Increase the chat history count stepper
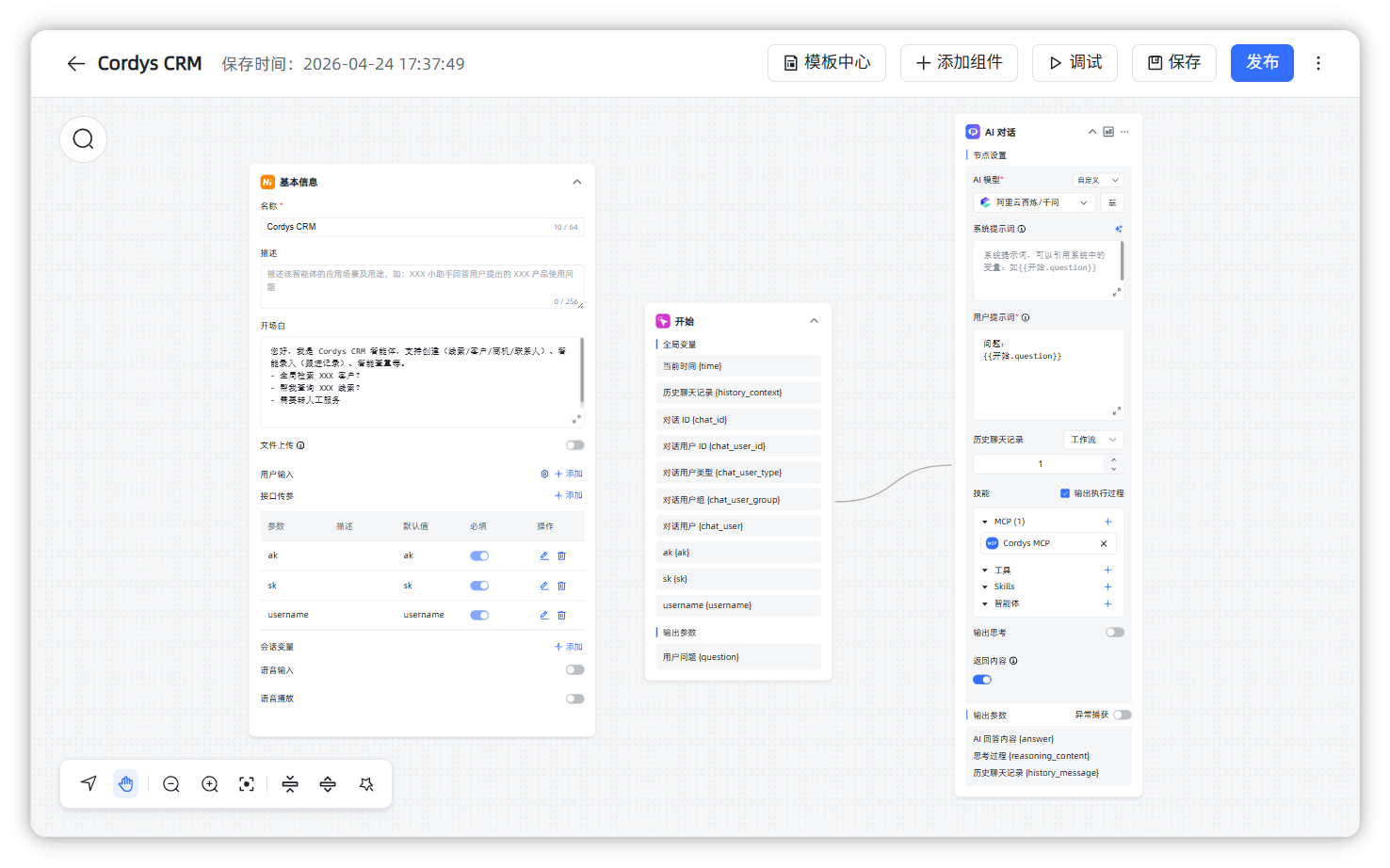1390x868 pixels. coord(1114,459)
